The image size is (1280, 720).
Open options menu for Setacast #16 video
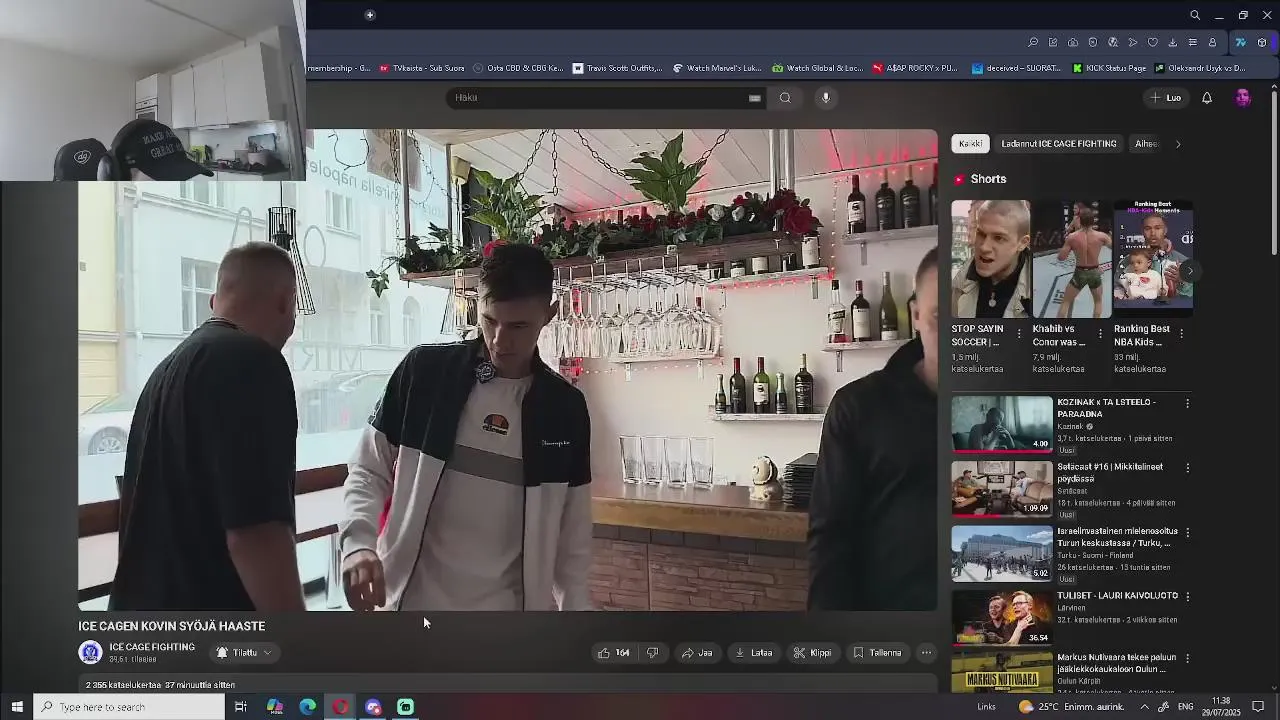coord(1188,467)
